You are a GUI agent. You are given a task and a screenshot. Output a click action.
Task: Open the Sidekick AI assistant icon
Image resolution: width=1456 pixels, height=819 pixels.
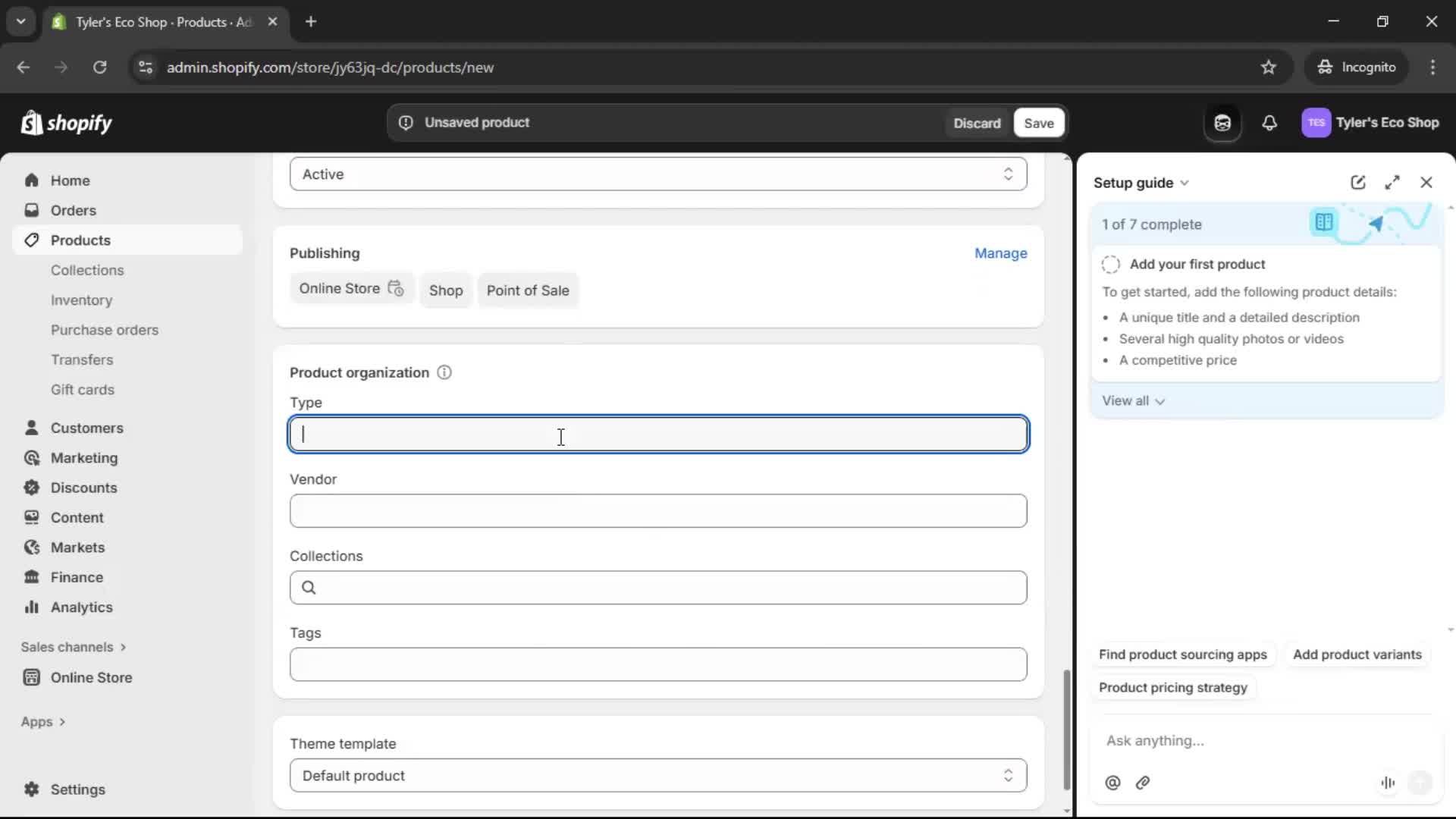coord(1222,122)
